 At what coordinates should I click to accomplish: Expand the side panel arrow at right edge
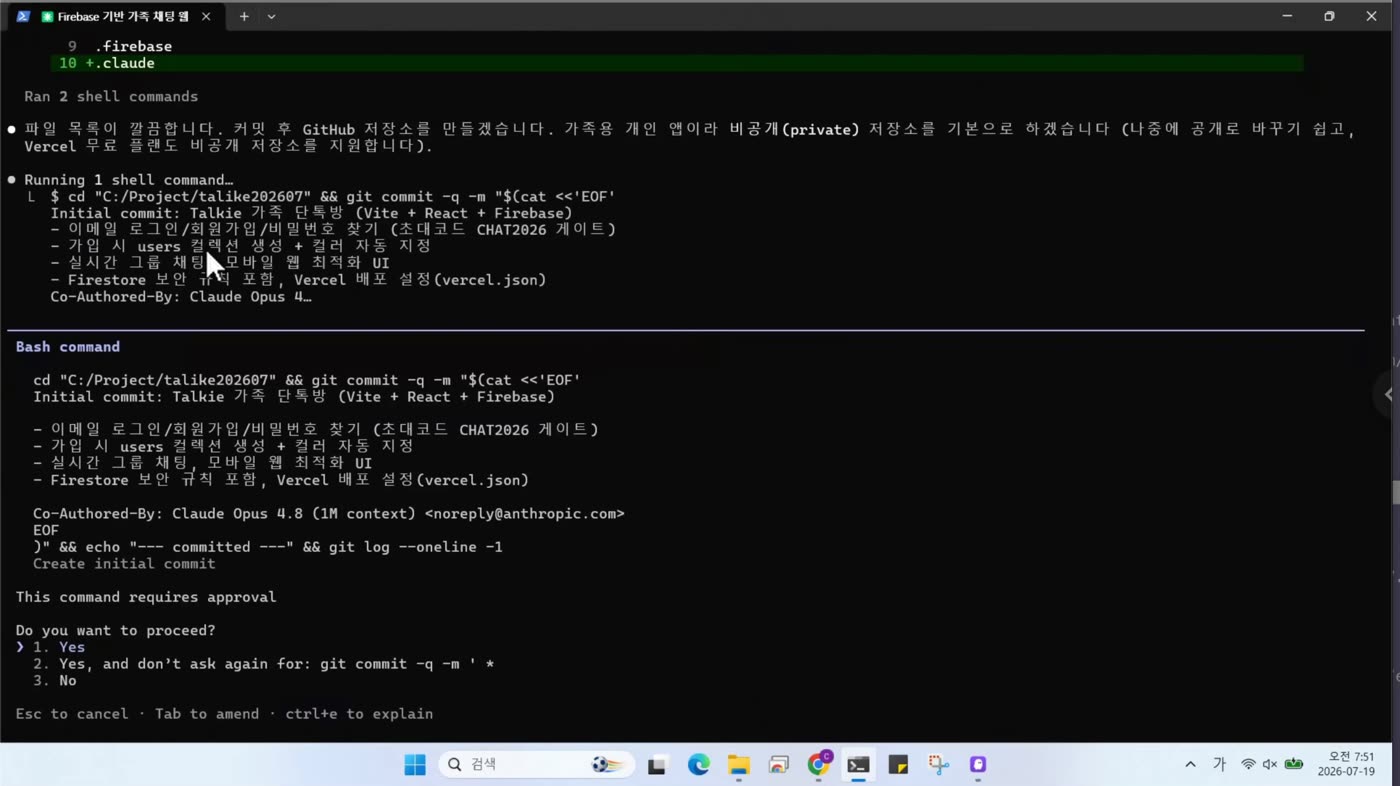click(1388, 394)
